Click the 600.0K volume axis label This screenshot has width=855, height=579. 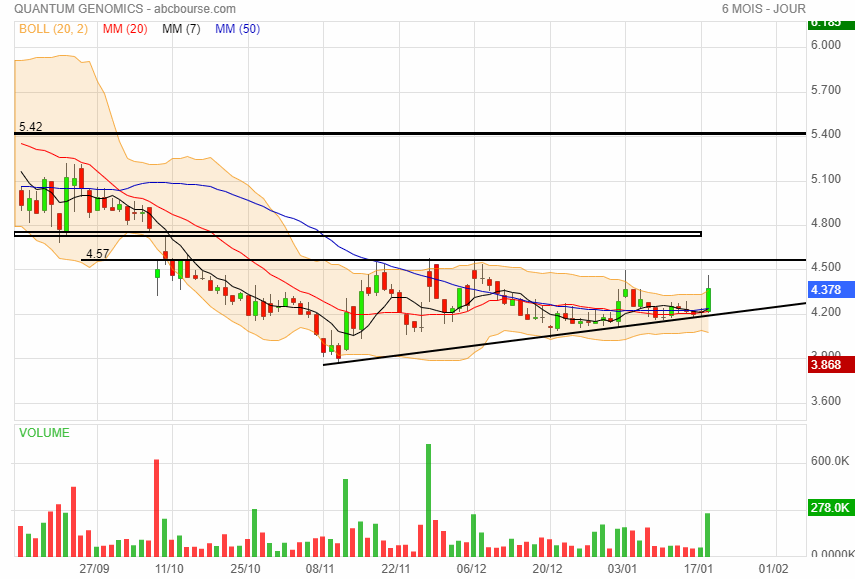829,461
